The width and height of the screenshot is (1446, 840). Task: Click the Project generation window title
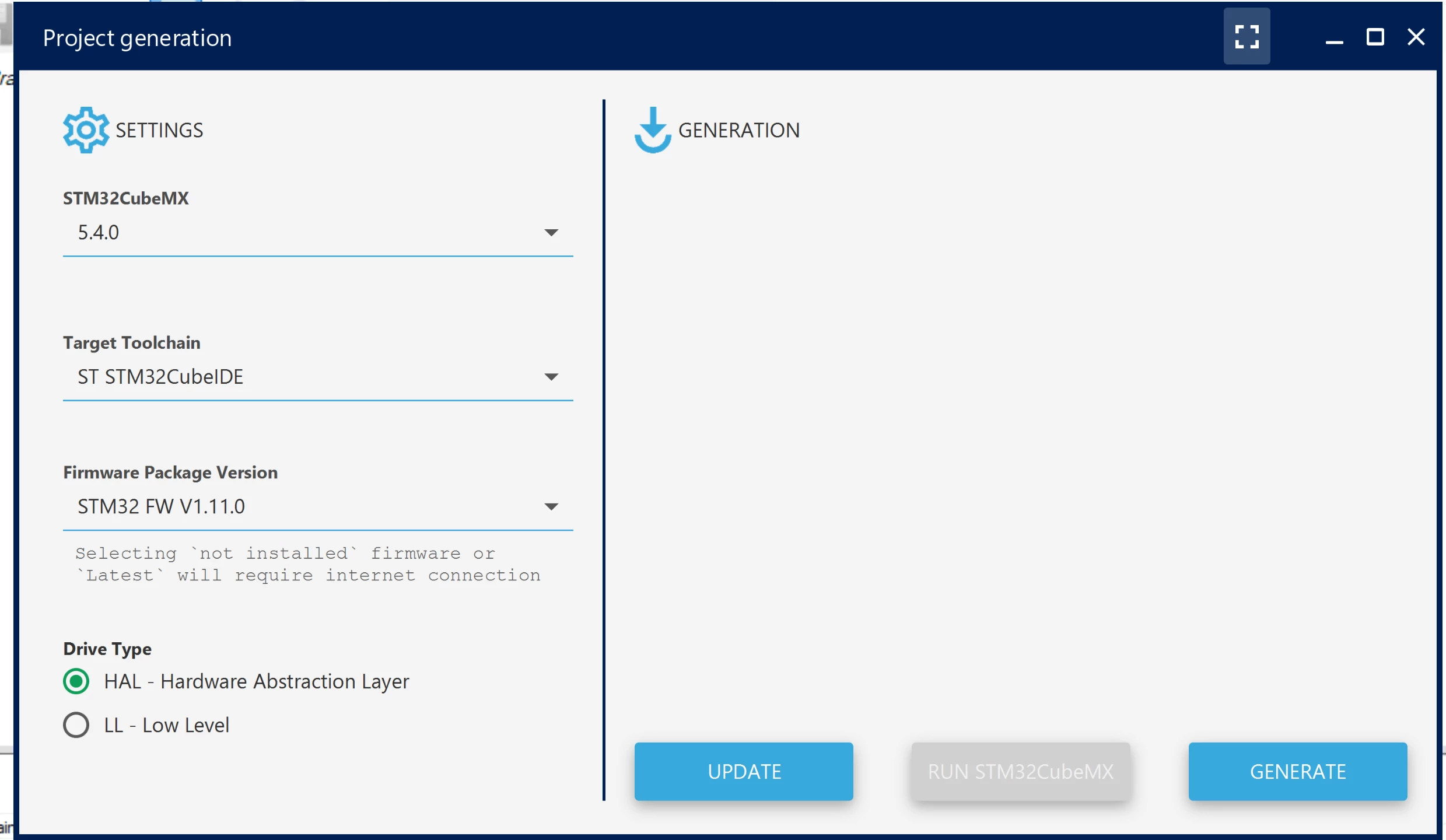tap(137, 38)
